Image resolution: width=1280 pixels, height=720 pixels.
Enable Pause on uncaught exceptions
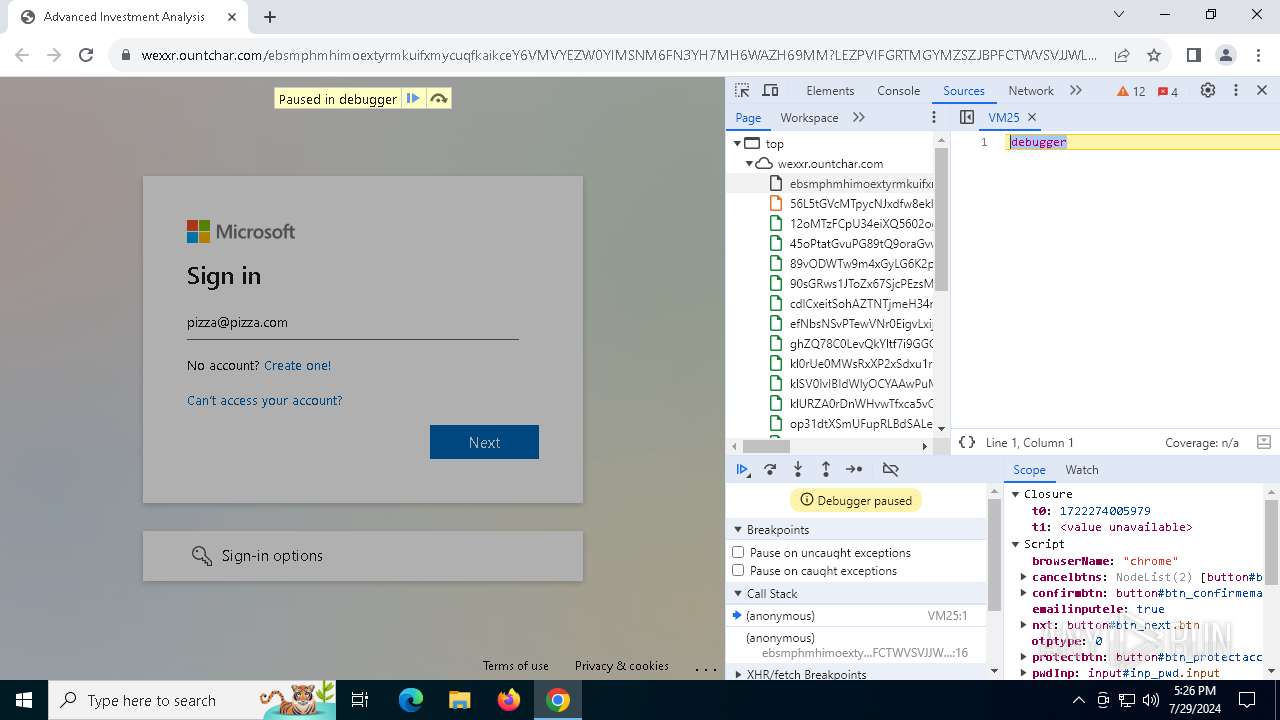tap(738, 552)
